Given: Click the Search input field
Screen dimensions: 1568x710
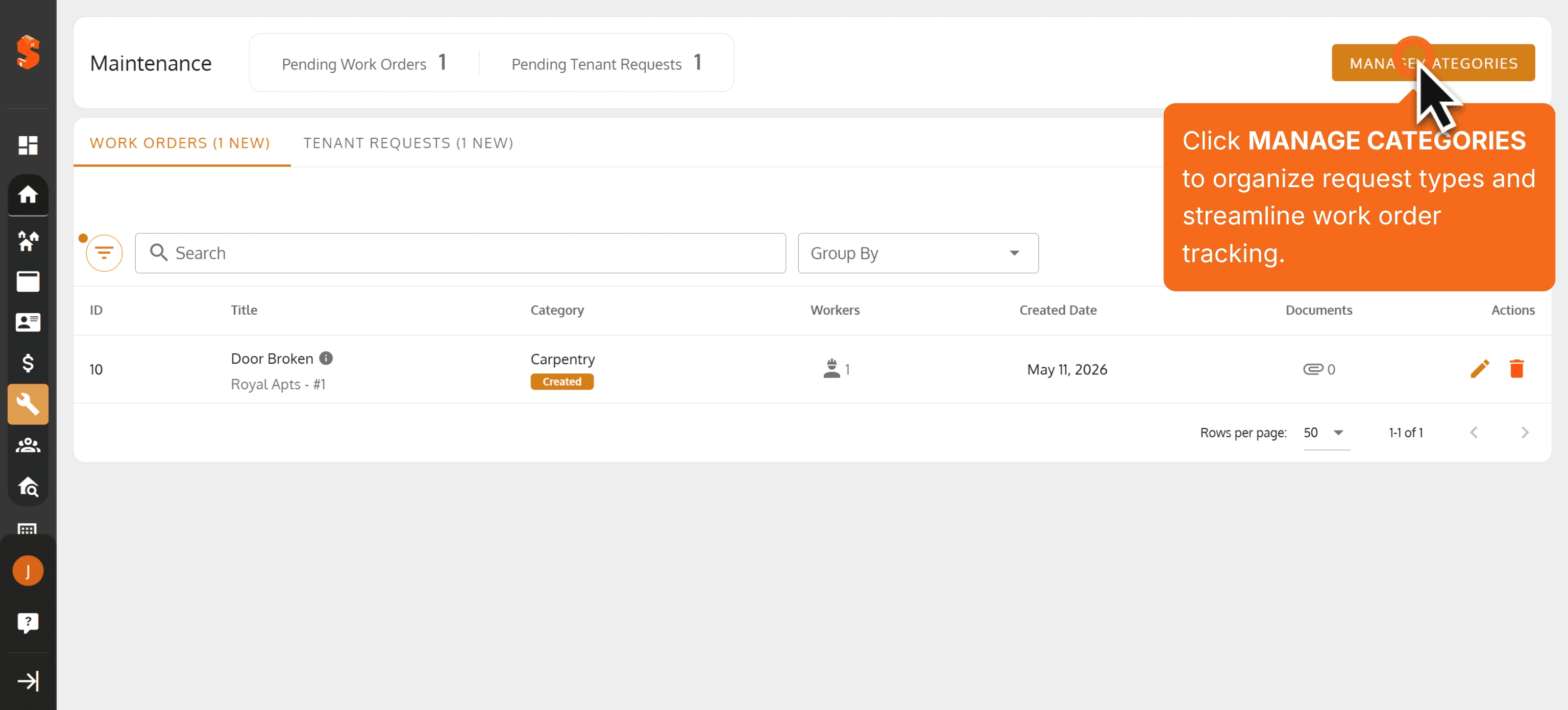Looking at the screenshot, I should [460, 253].
